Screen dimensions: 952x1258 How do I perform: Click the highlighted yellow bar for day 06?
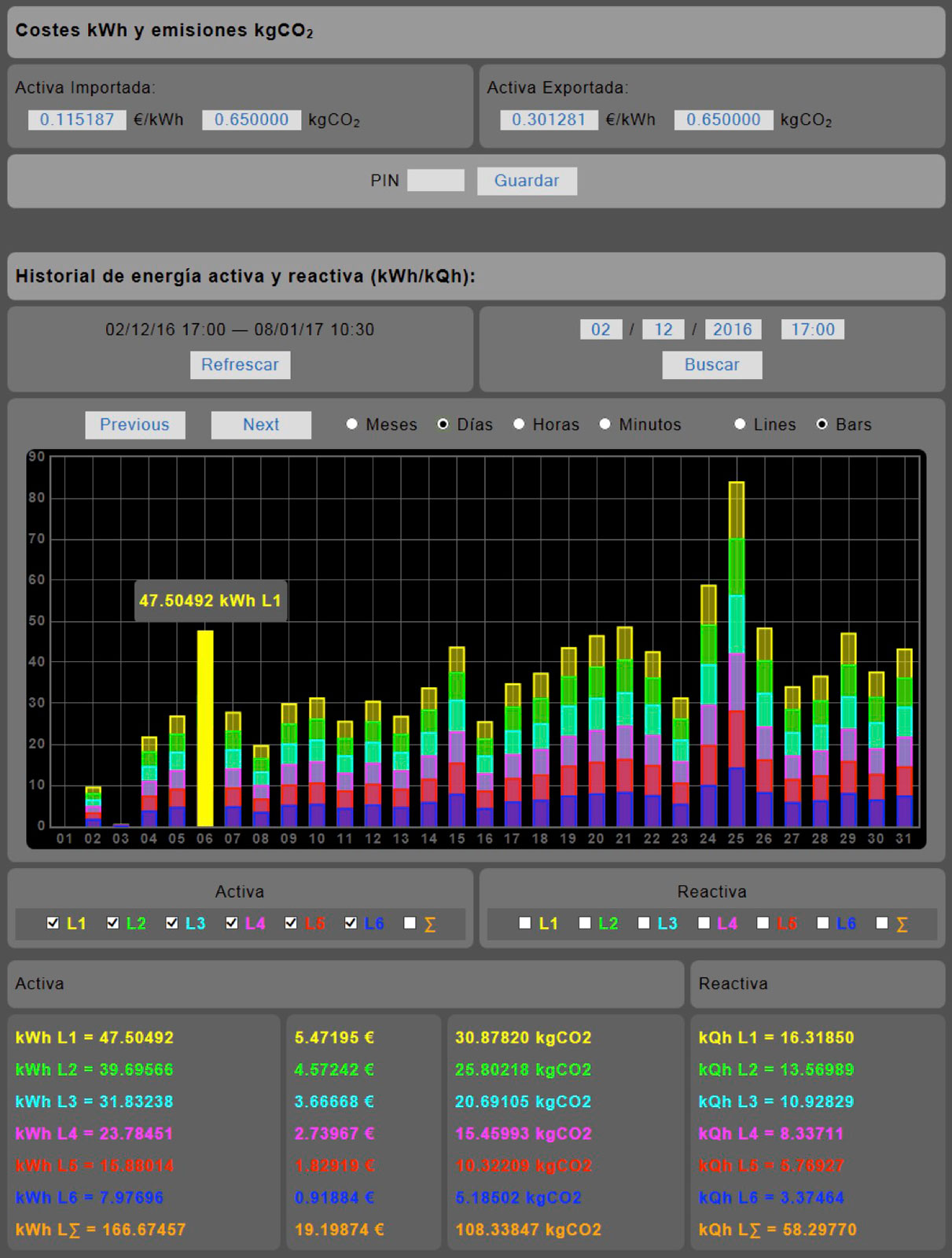(x=205, y=728)
